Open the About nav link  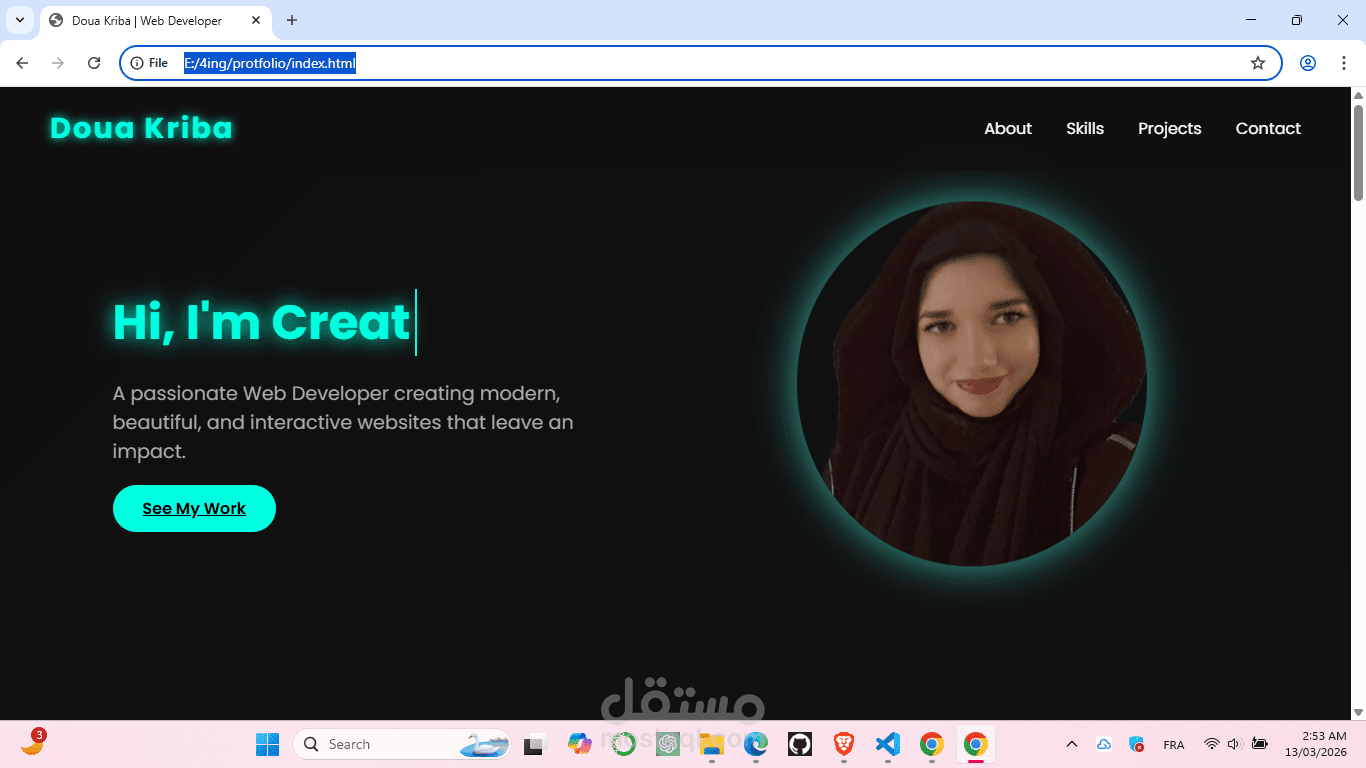pos(1008,128)
